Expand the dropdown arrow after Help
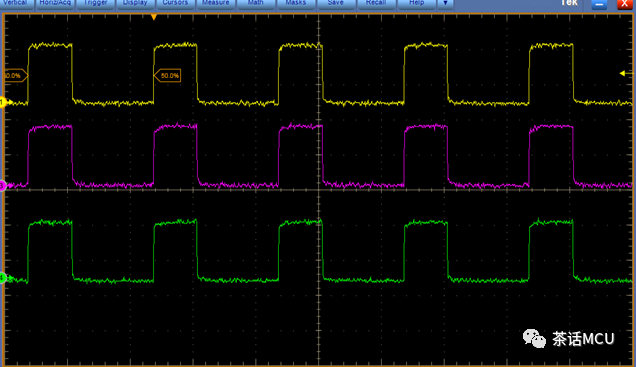The height and width of the screenshot is (367, 636). (445, 3)
